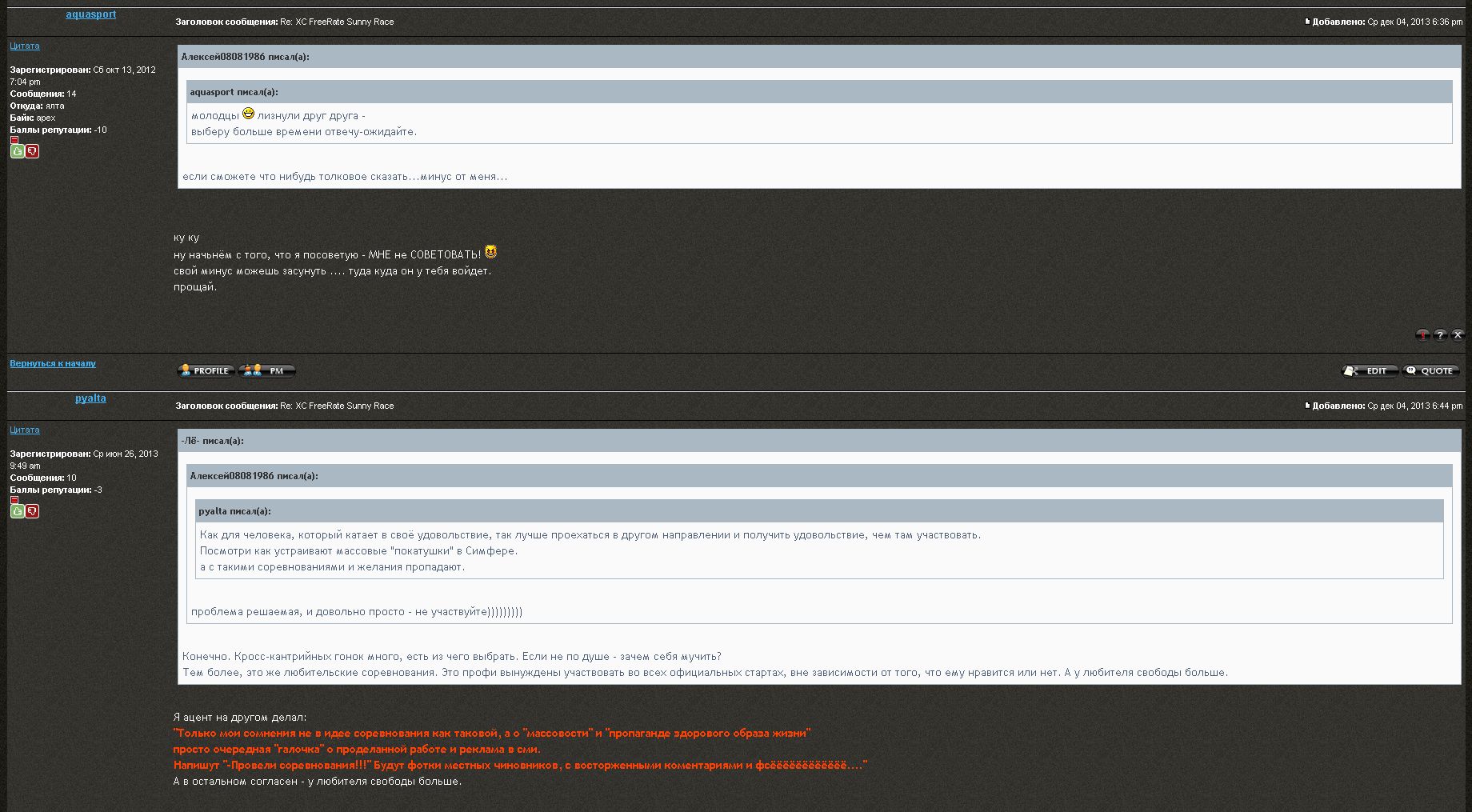Viewport: 1472px width, 812px height.
Task: Click post icon beside 6:36 pm date
Action: [x=1308, y=22]
